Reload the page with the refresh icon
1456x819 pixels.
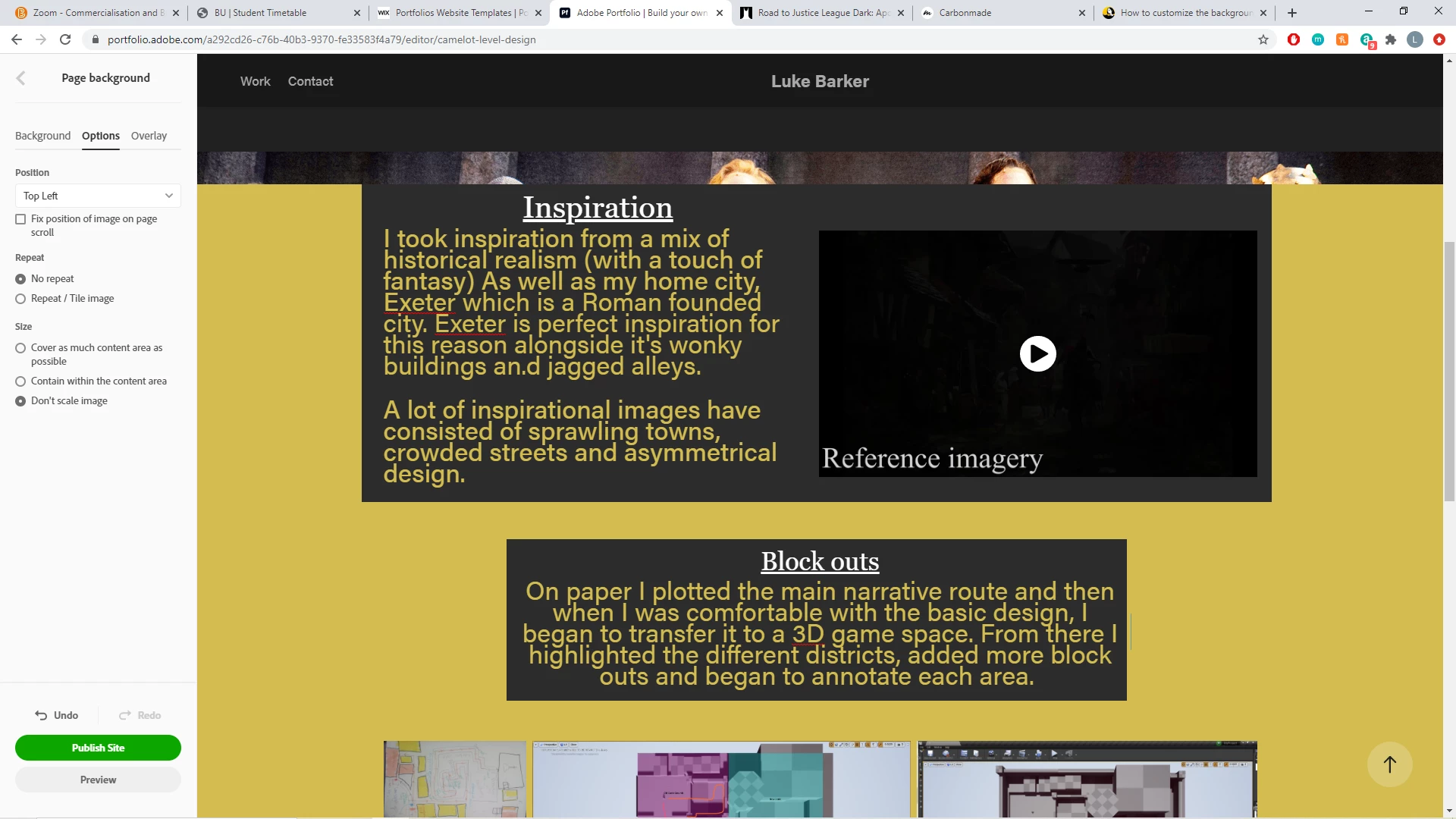(x=65, y=39)
